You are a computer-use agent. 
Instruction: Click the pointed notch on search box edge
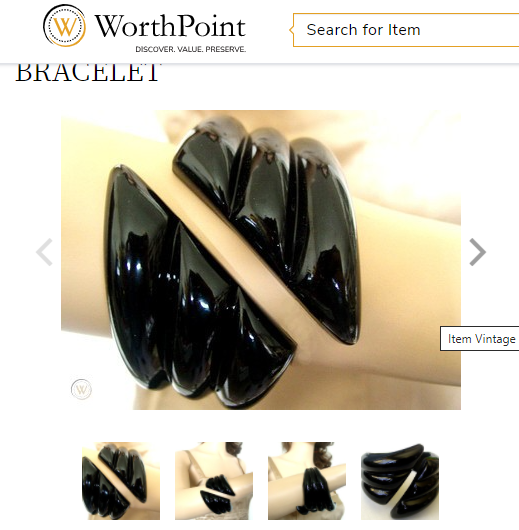[x=291, y=30]
